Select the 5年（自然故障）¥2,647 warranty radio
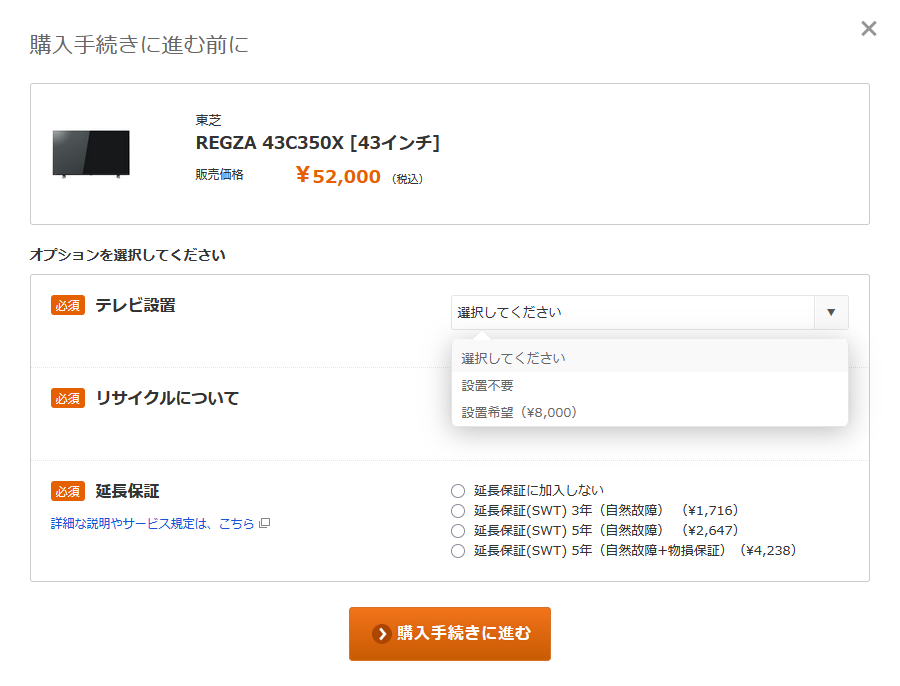The width and height of the screenshot is (900, 686). click(458, 531)
